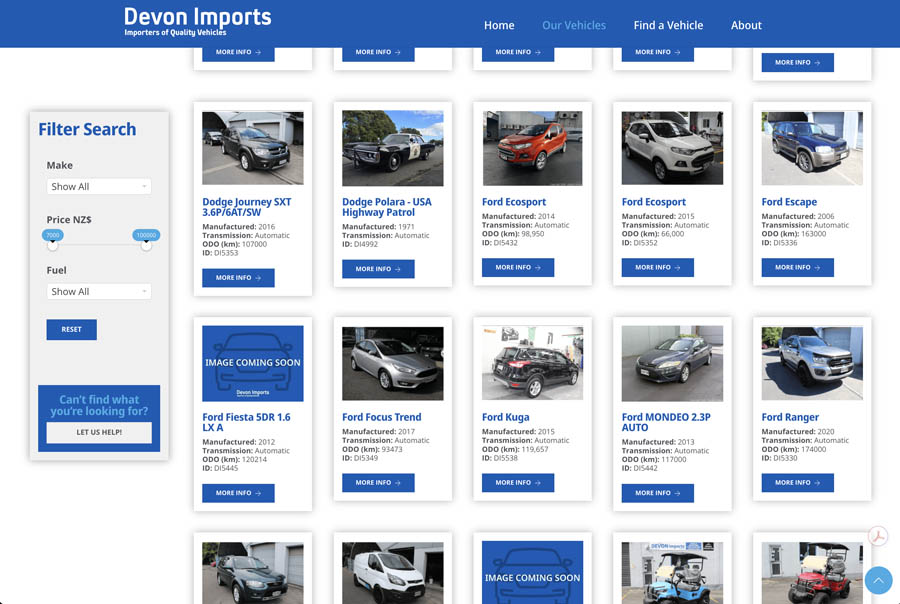Open the Ford Ecosport title for ID DI5352
The image size is (900, 604).
pos(654,202)
